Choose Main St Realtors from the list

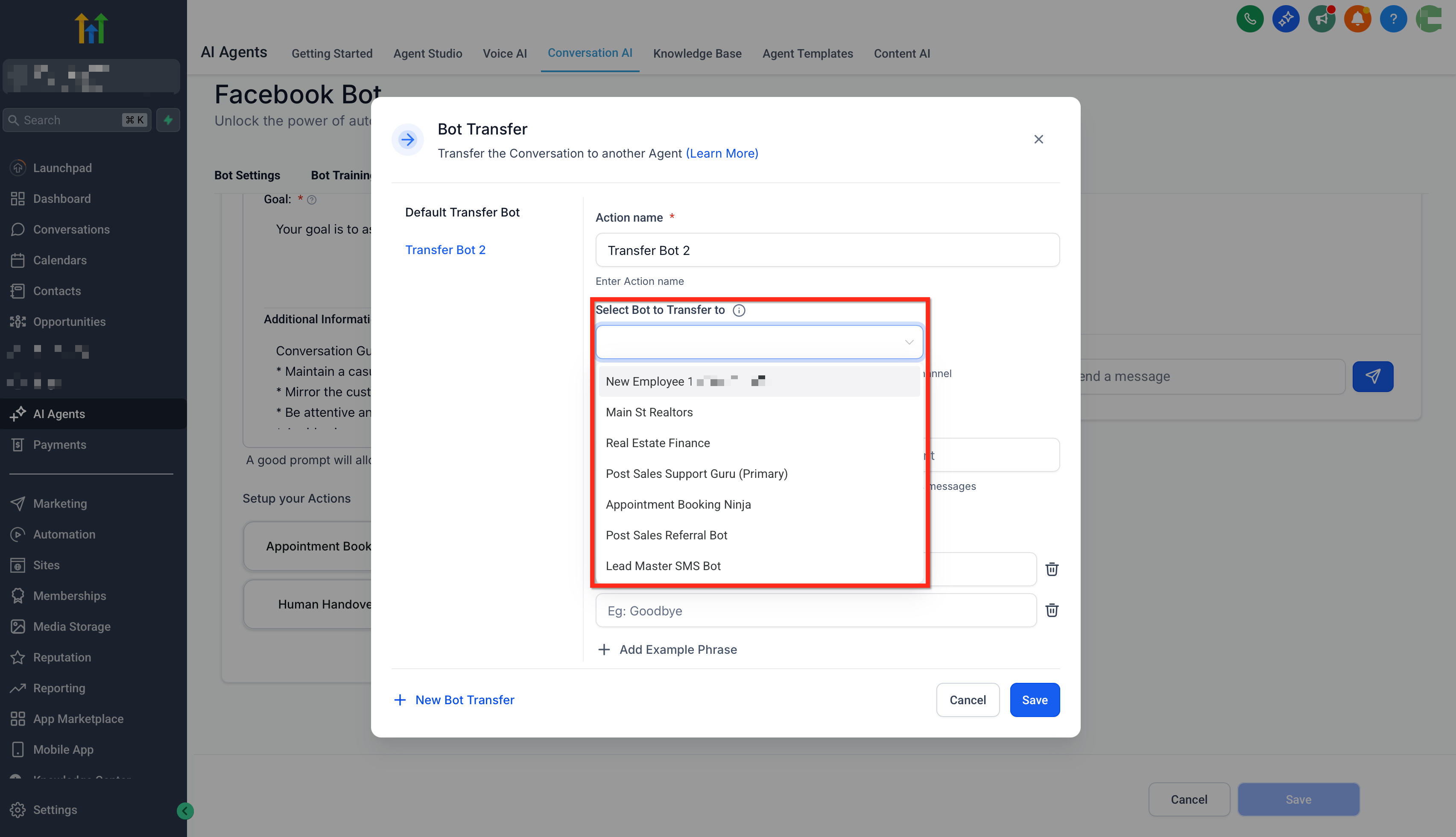coord(649,412)
